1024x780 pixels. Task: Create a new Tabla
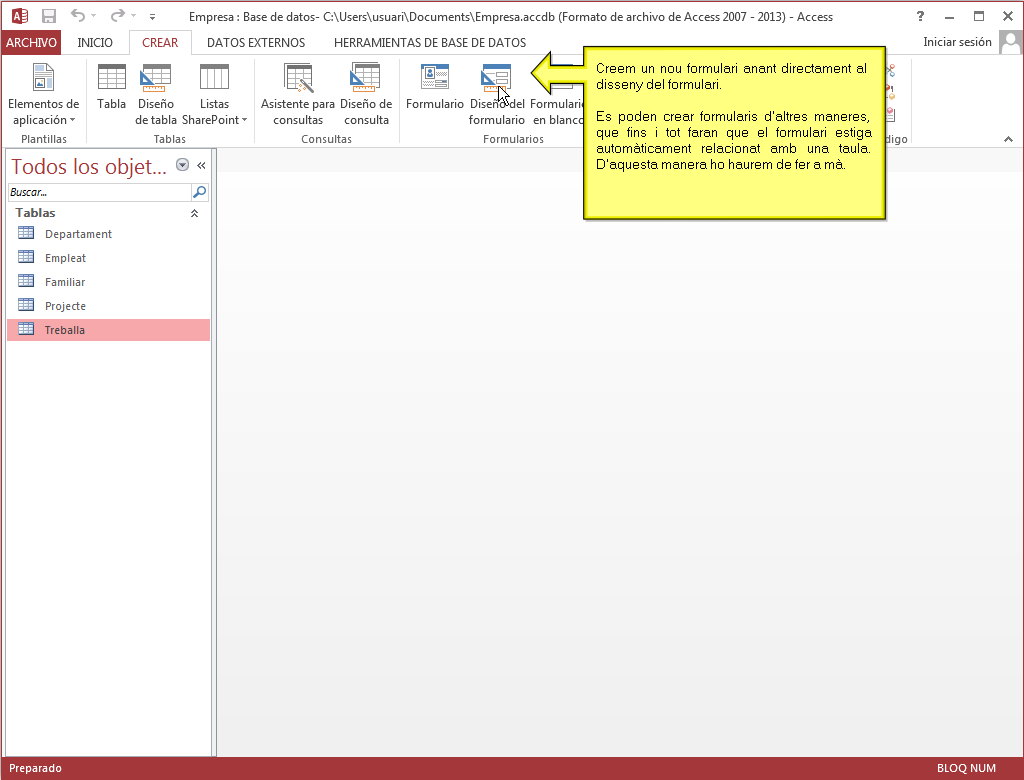(111, 86)
